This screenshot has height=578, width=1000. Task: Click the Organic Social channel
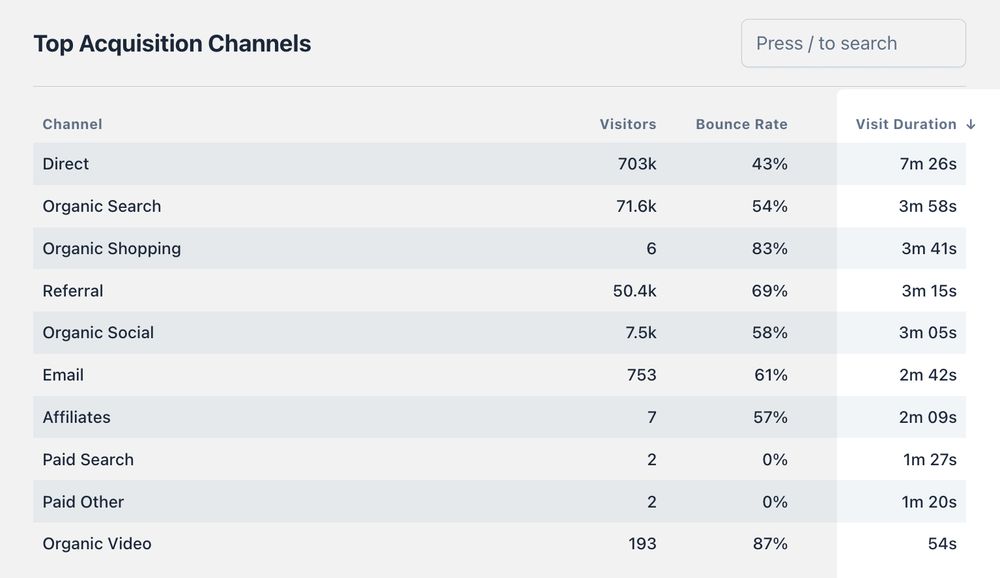[98, 333]
